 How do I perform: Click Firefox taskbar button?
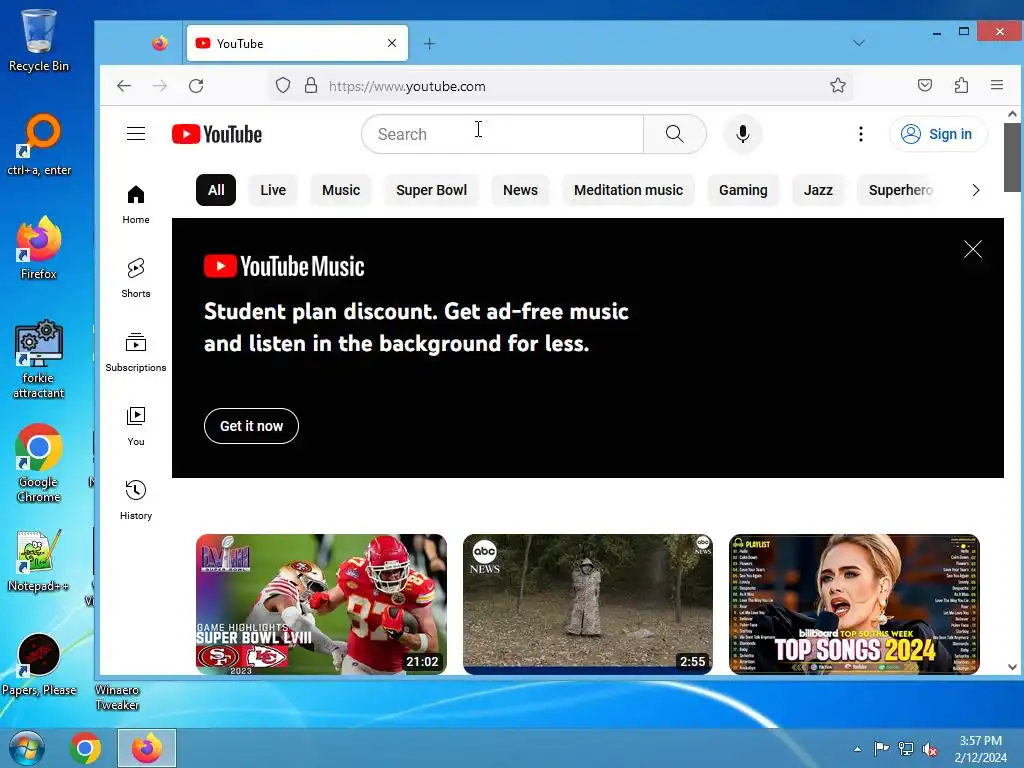point(147,748)
